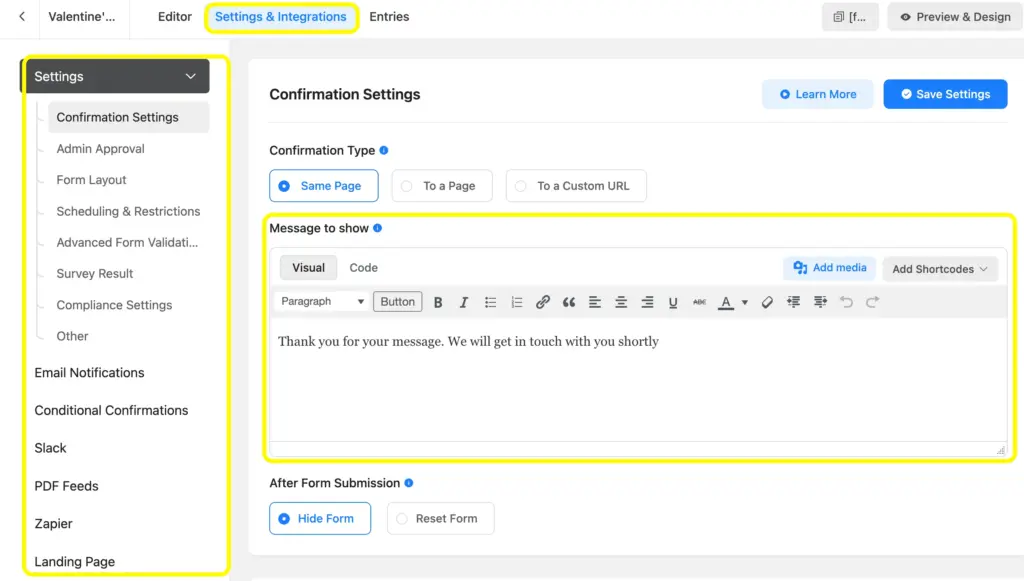Choose 'To a Page' as confirmation type
Viewport: 1024px width, 581px height.
(442, 185)
